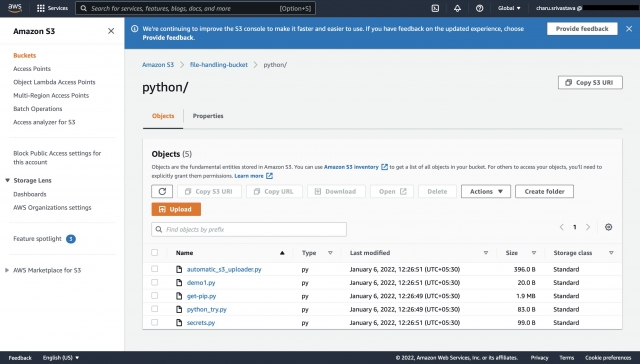Click the file icon for demo1.py
Screen dimensions: 640x364
[x=179, y=282]
